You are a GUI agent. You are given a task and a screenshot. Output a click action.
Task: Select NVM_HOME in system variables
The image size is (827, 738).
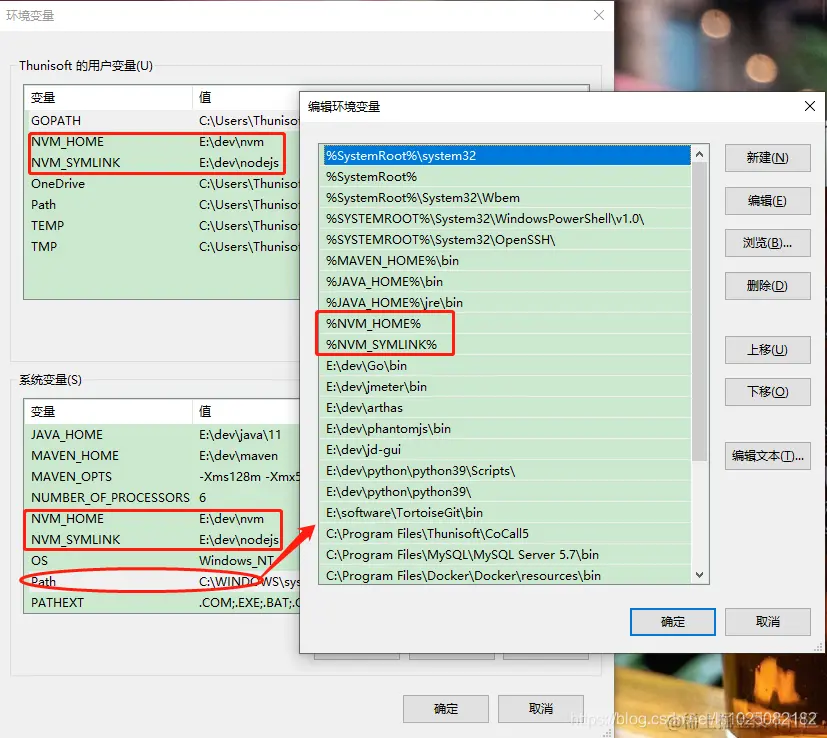(162, 519)
